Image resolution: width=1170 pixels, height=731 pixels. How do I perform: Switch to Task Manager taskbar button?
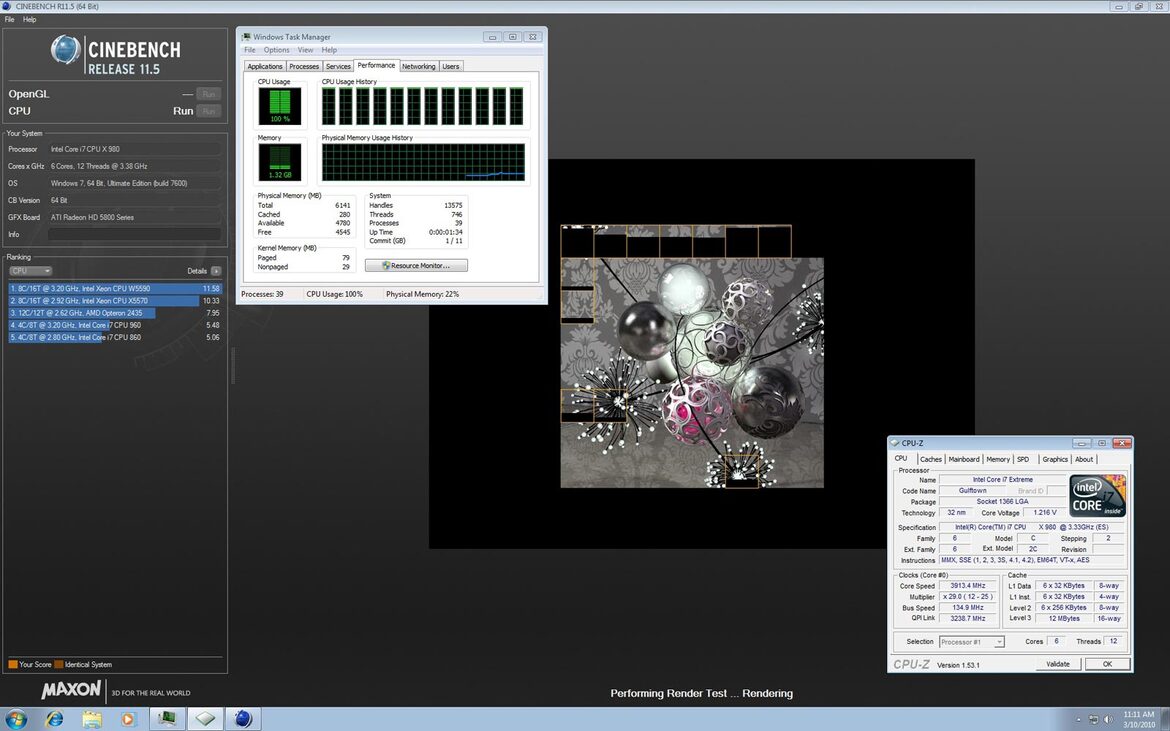click(x=167, y=719)
